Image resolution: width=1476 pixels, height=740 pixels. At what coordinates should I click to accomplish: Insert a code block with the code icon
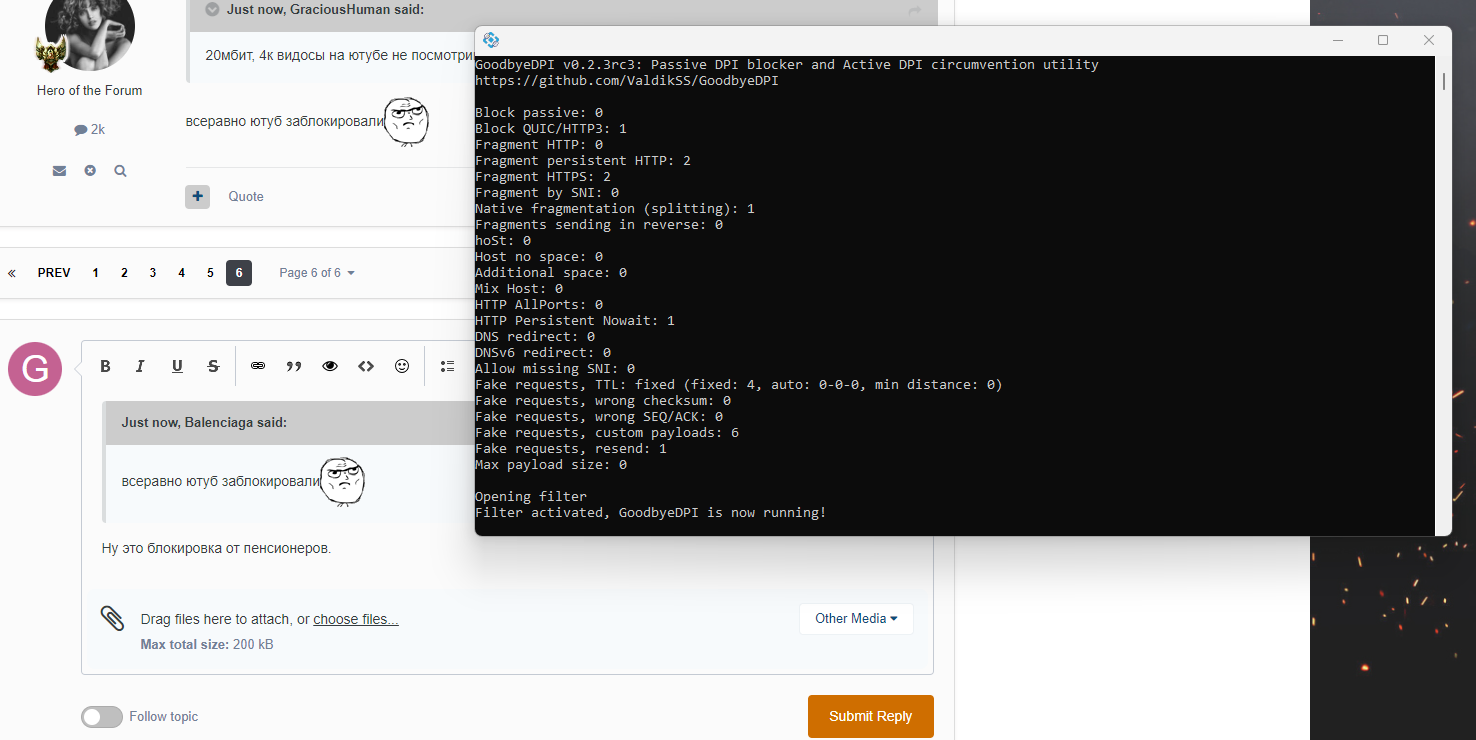(366, 367)
